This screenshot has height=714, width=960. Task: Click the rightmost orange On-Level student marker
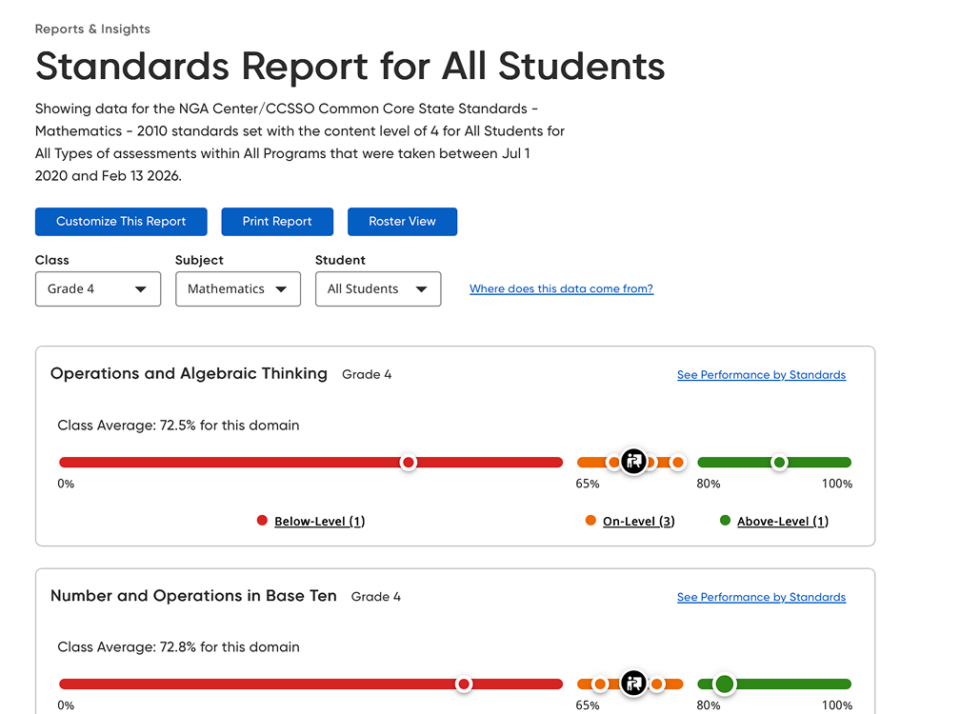click(x=678, y=462)
